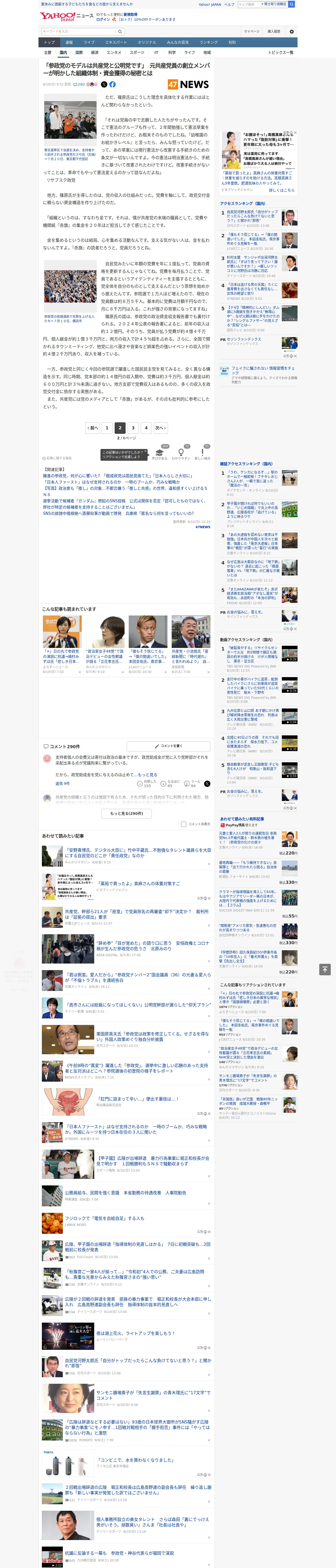Image resolution: width=336 pixels, height=1568 pixels.
Task: Open related link about 兵庫県 SNS誹謗中傷
Action: pos(118,513)
